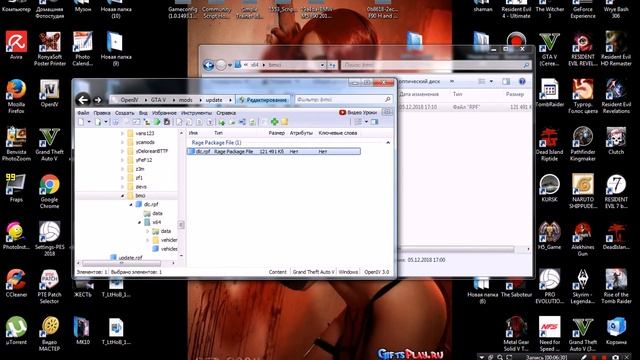This screenshot has height=360, width=640.
Task: Open uTorrent desktop shortcut
Action: click(16, 331)
